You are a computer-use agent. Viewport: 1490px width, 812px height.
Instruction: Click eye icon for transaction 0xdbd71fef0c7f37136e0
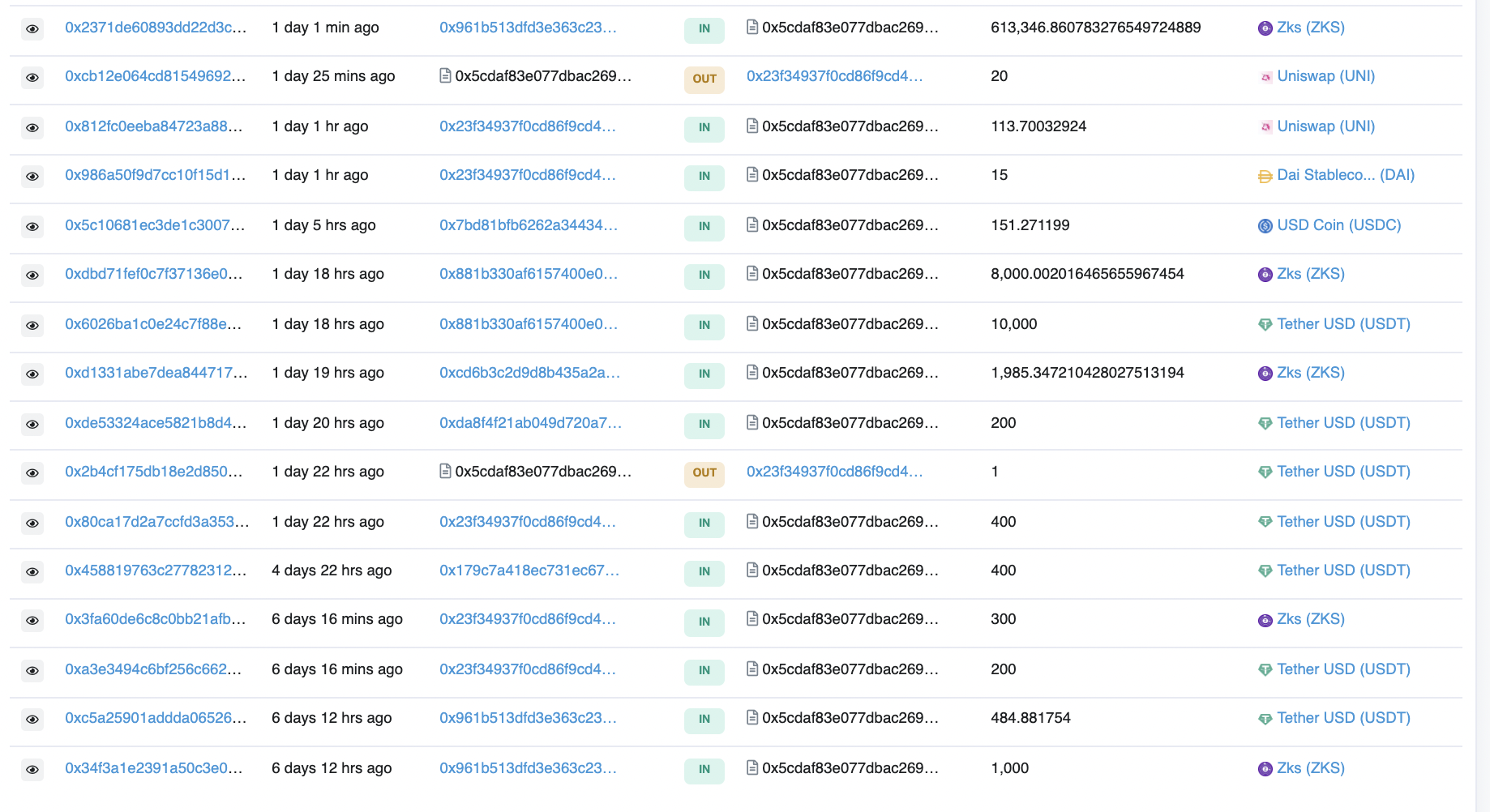coord(32,276)
